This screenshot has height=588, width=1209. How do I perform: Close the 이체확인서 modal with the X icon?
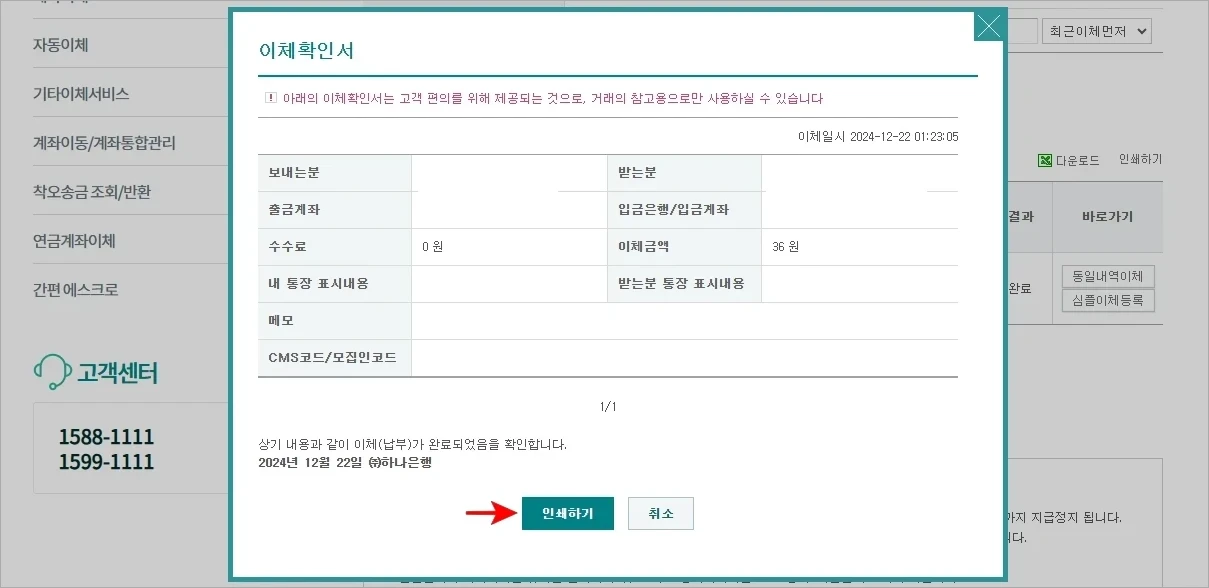click(x=988, y=27)
